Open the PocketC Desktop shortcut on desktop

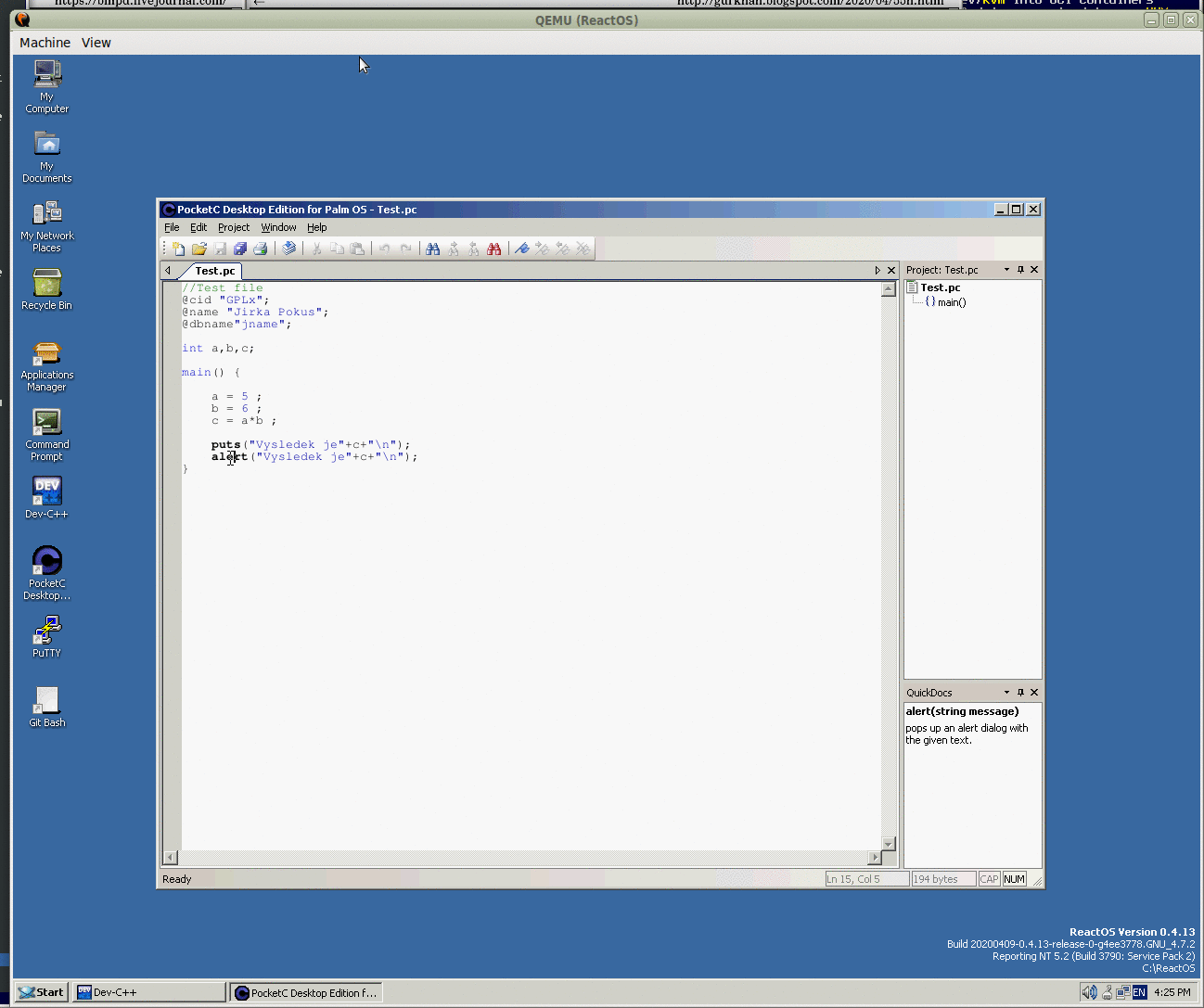point(46,572)
